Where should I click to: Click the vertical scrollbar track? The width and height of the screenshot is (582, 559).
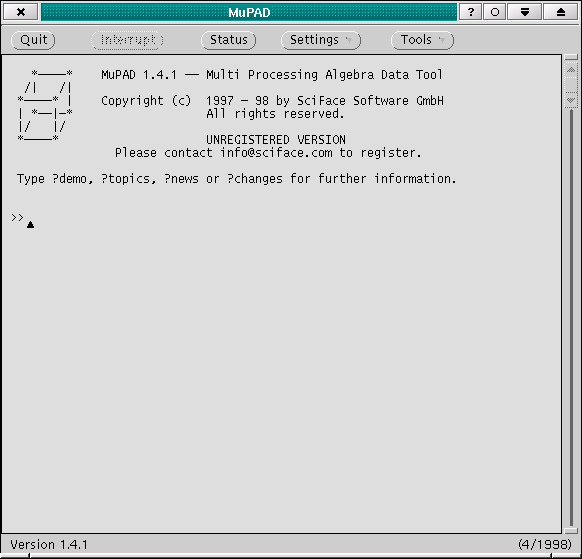(571, 319)
